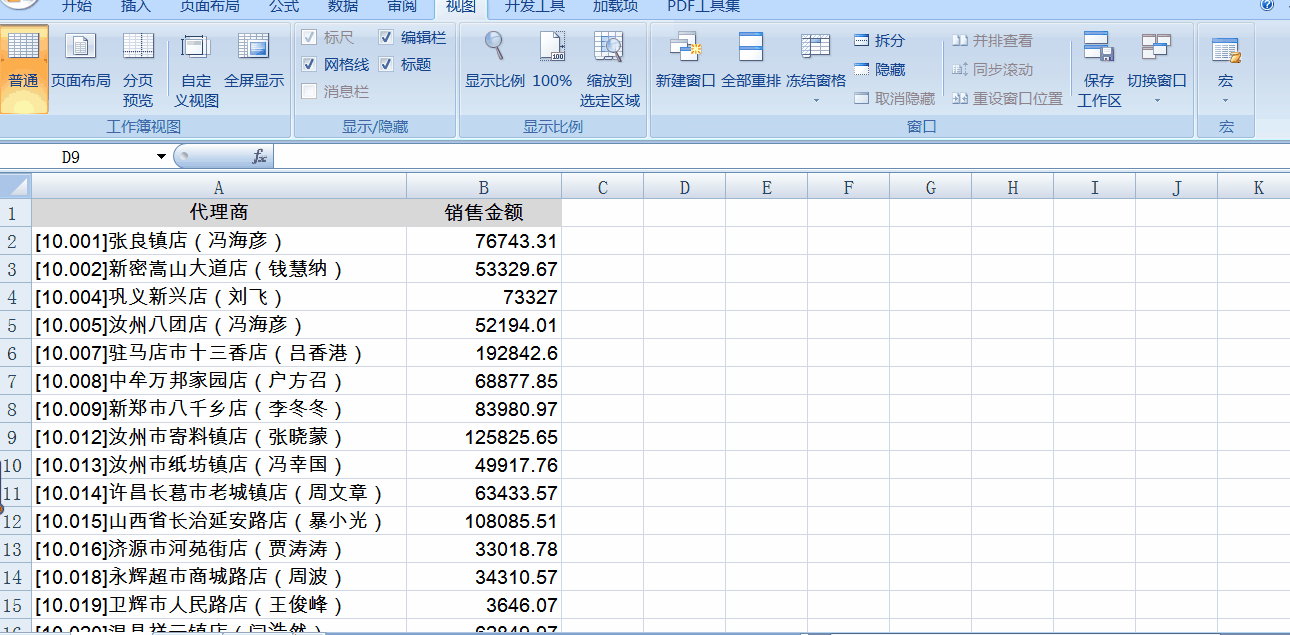
Task: Open the Add-ins (加载项) tab
Action: click(x=615, y=7)
